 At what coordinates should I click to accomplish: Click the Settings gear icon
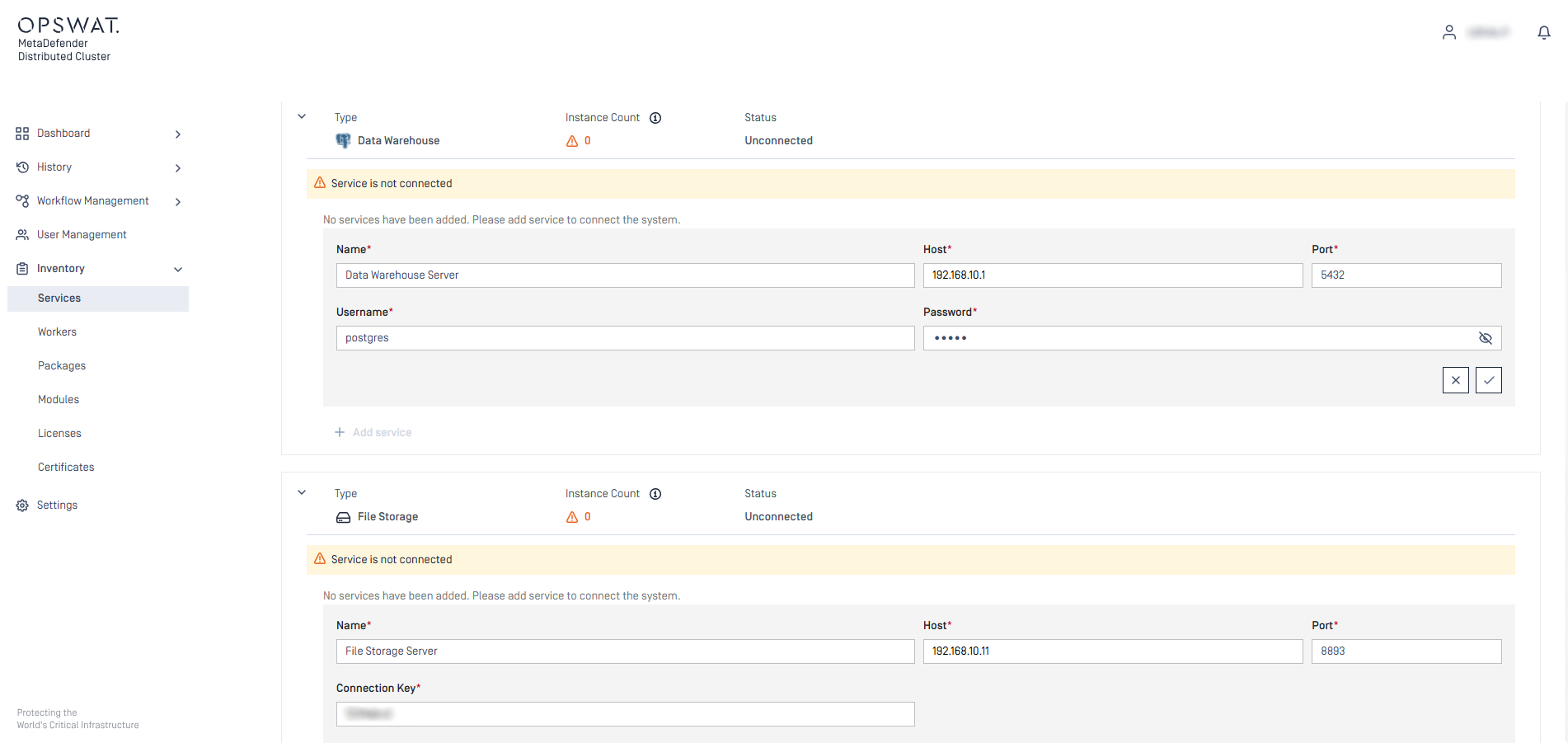pos(22,506)
